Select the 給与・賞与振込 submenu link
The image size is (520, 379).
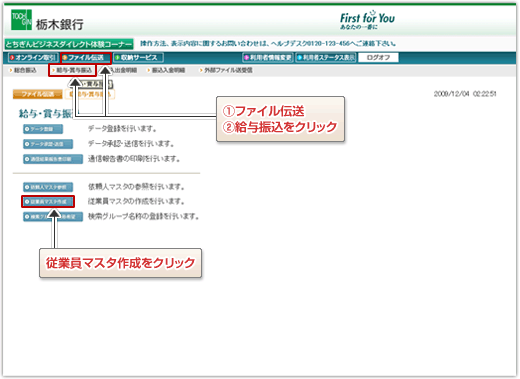click(72, 70)
